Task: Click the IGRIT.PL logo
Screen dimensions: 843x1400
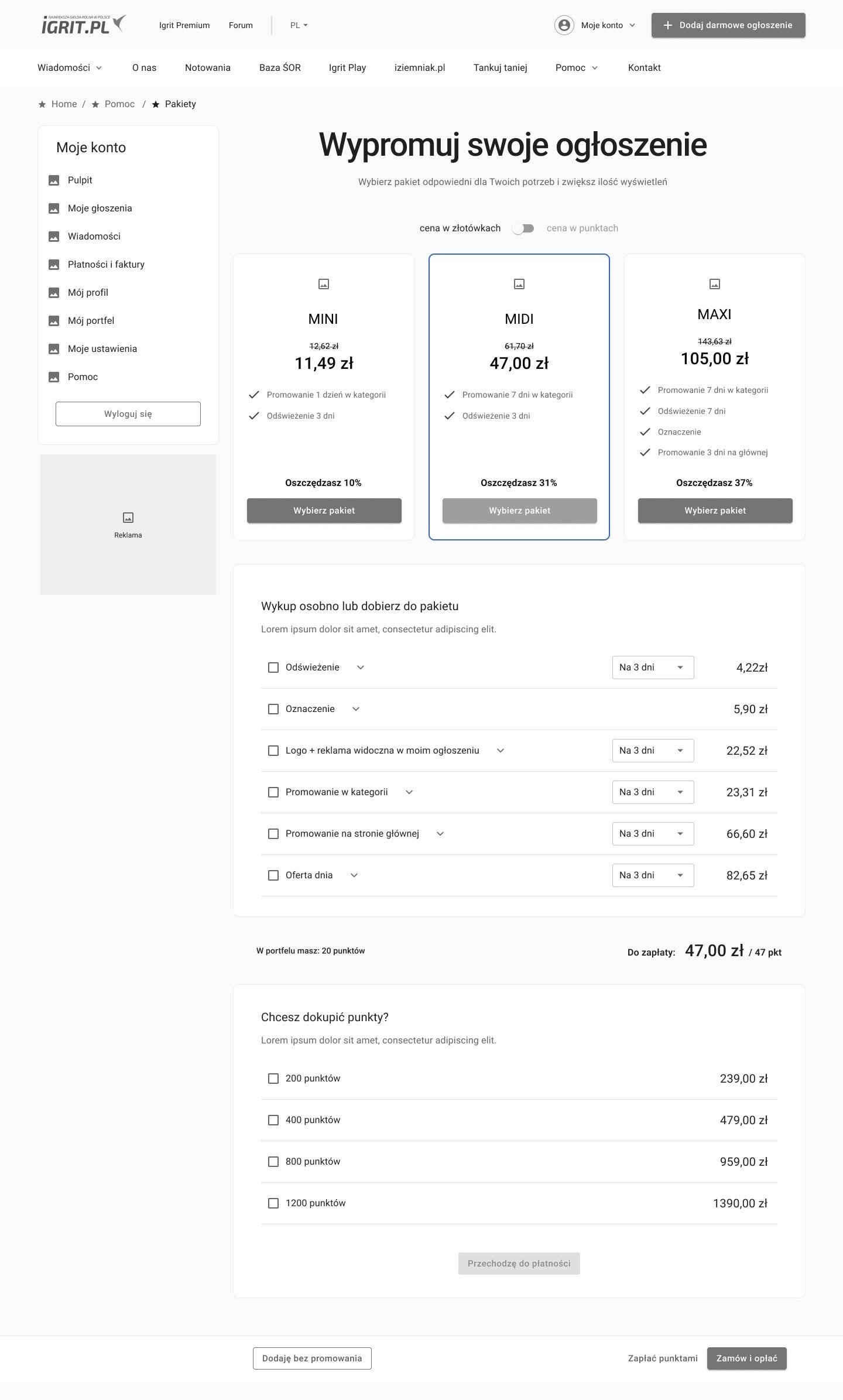Action: point(83,25)
